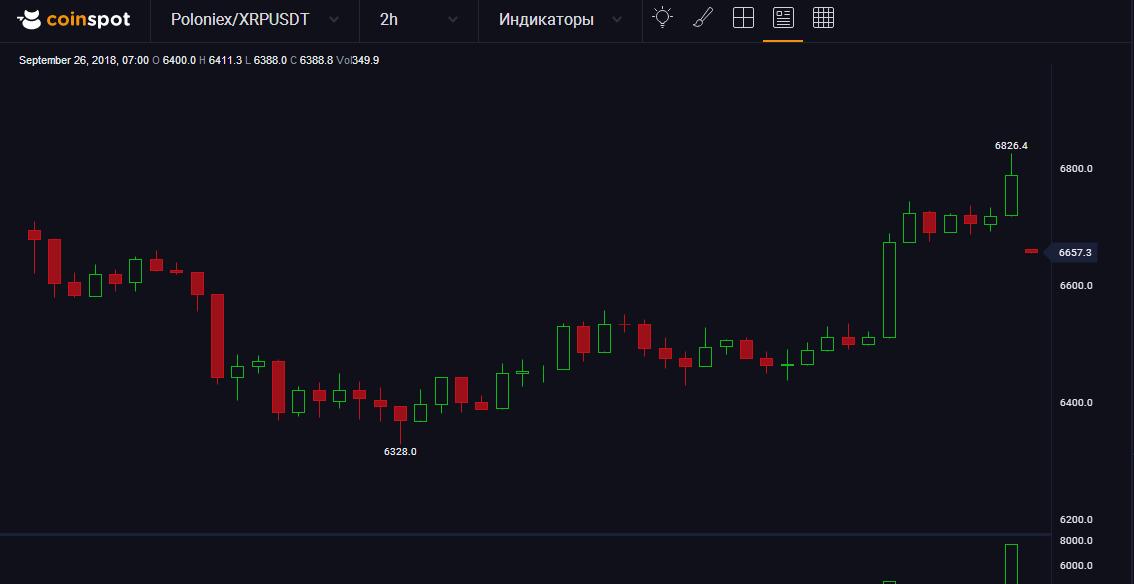Image resolution: width=1134 pixels, height=584 pixels.
Task: Click the small red last-price candle
Action: tap(1031, 251)
